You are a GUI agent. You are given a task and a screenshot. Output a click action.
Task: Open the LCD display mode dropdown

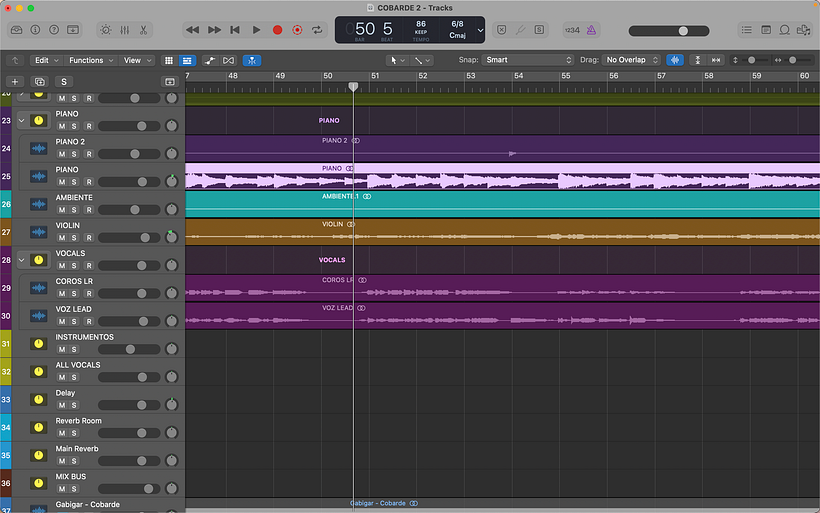[480, 30]
